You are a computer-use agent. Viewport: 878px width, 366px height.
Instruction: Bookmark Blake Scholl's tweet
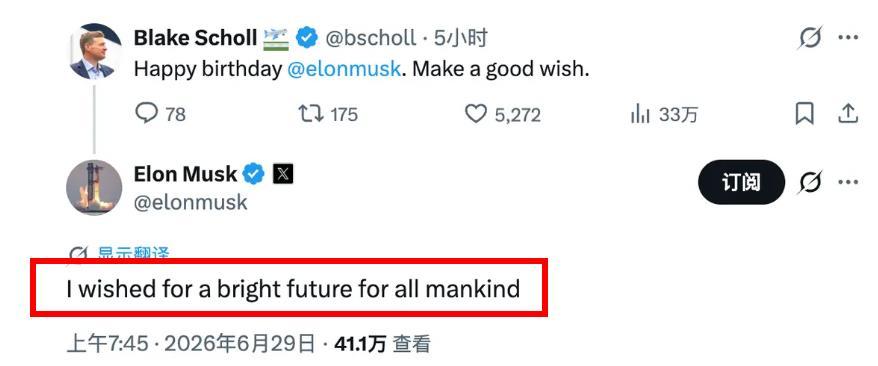[x=805, y=114]
